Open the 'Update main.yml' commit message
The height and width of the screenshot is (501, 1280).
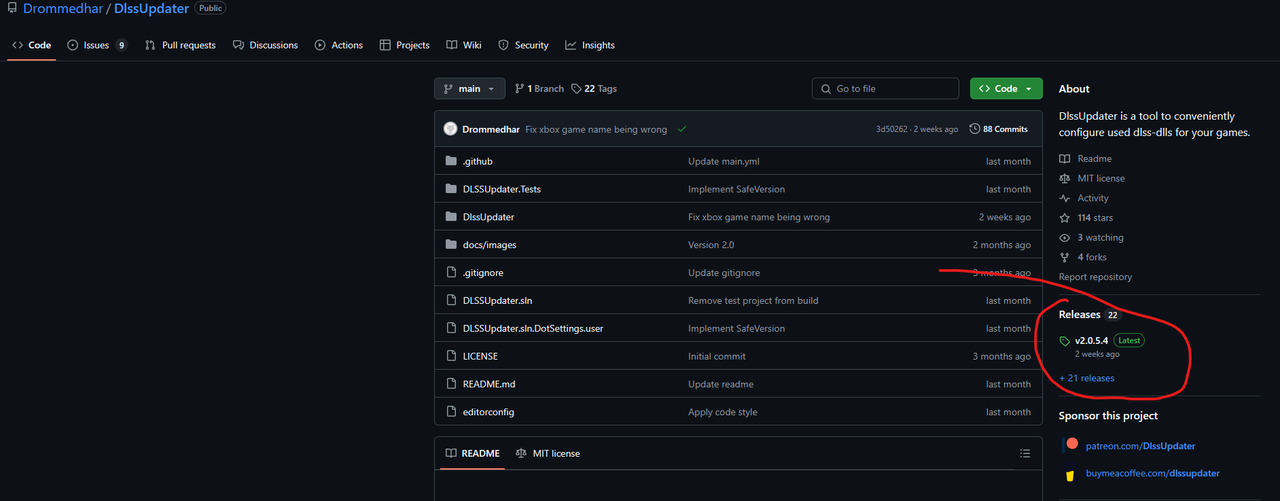pyautogui.click(x=724, y=161)
